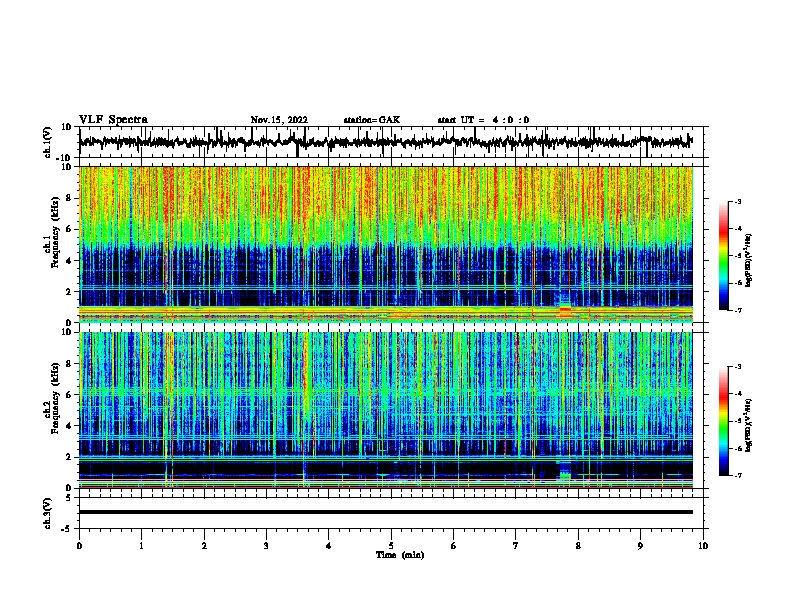This screenshot has height=612, width=792.
Task: Click the "Time (min)" x-axis label
Action: (400, 555)
